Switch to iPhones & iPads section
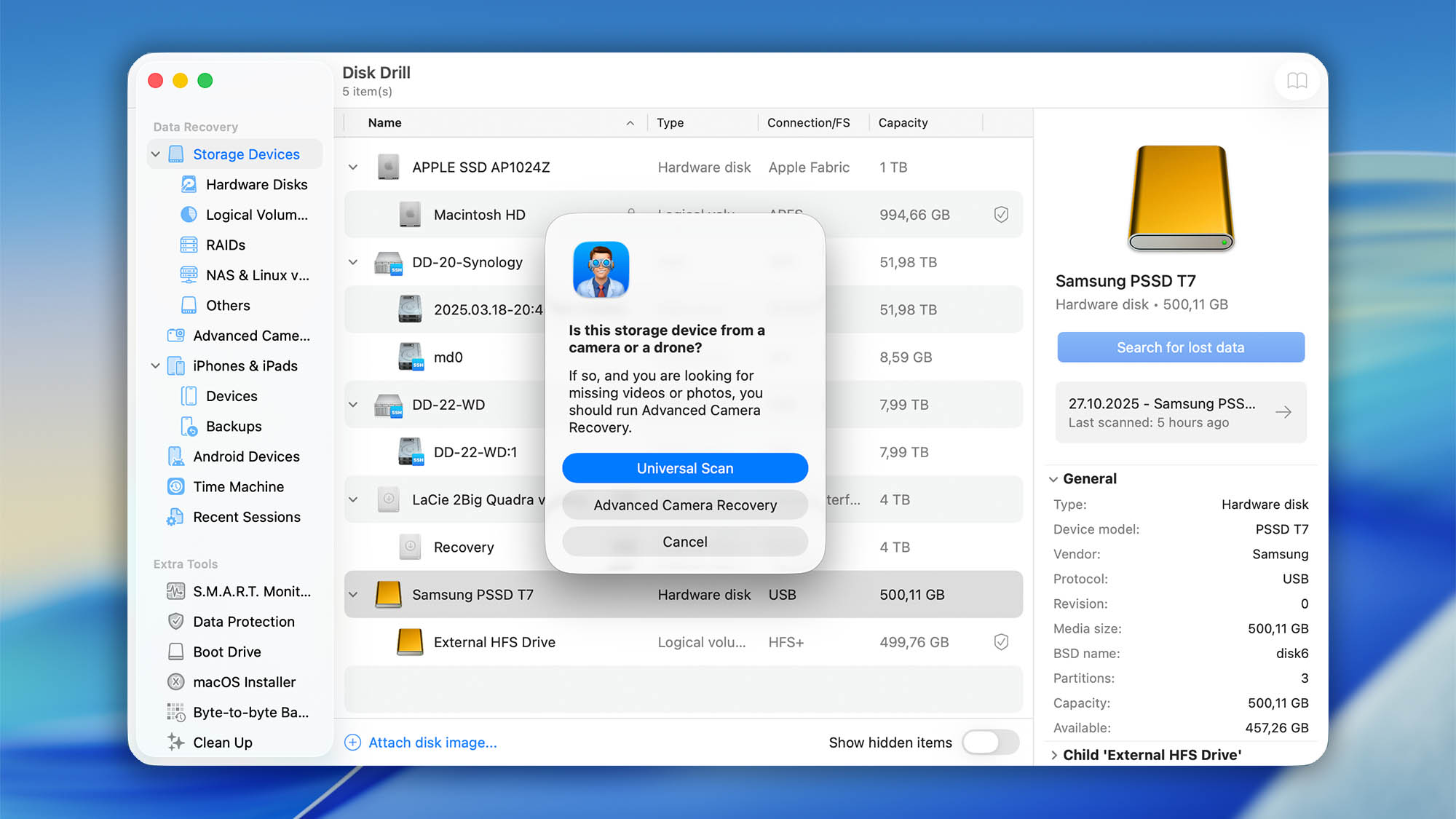This screenshot has height=819, width=1456. (x=245, y=365)
